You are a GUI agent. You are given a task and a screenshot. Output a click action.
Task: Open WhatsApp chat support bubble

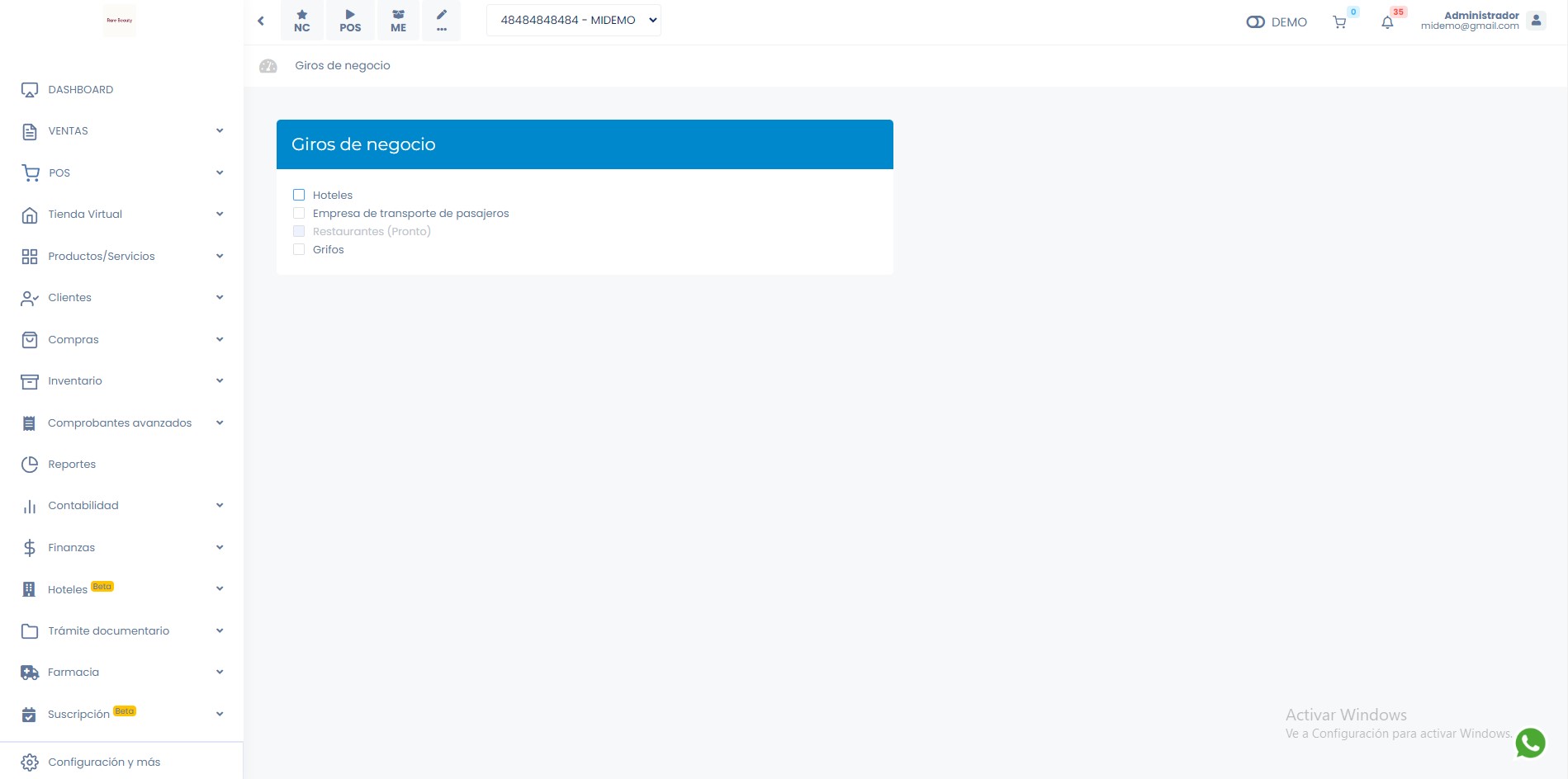pos(1530,743)
